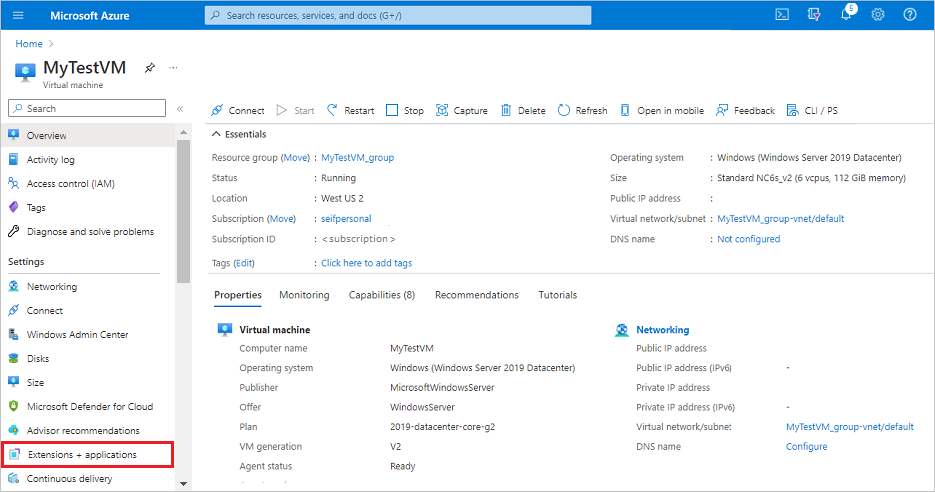Open the notifications bell icon
935x492 pixels.
point(846,15)
